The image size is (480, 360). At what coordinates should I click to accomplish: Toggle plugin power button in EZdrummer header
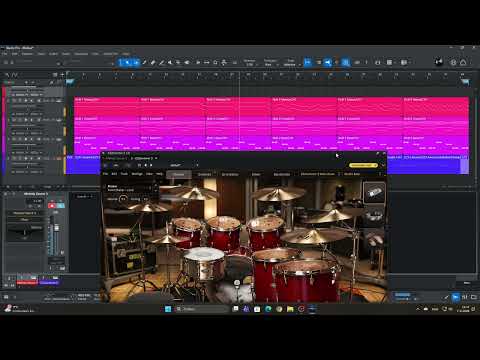tap(106, 165)
